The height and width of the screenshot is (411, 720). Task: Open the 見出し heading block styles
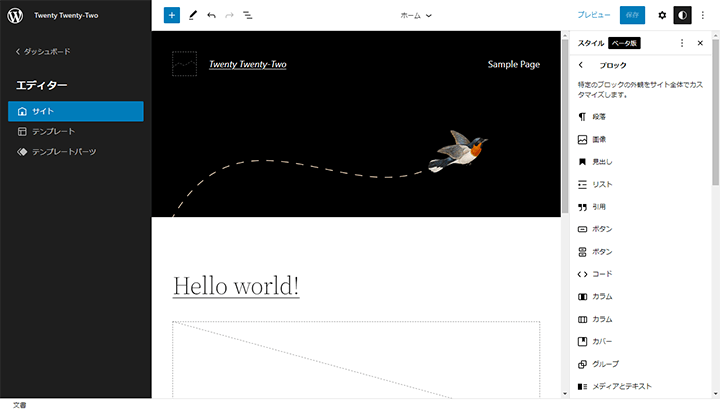pos(601,162)
